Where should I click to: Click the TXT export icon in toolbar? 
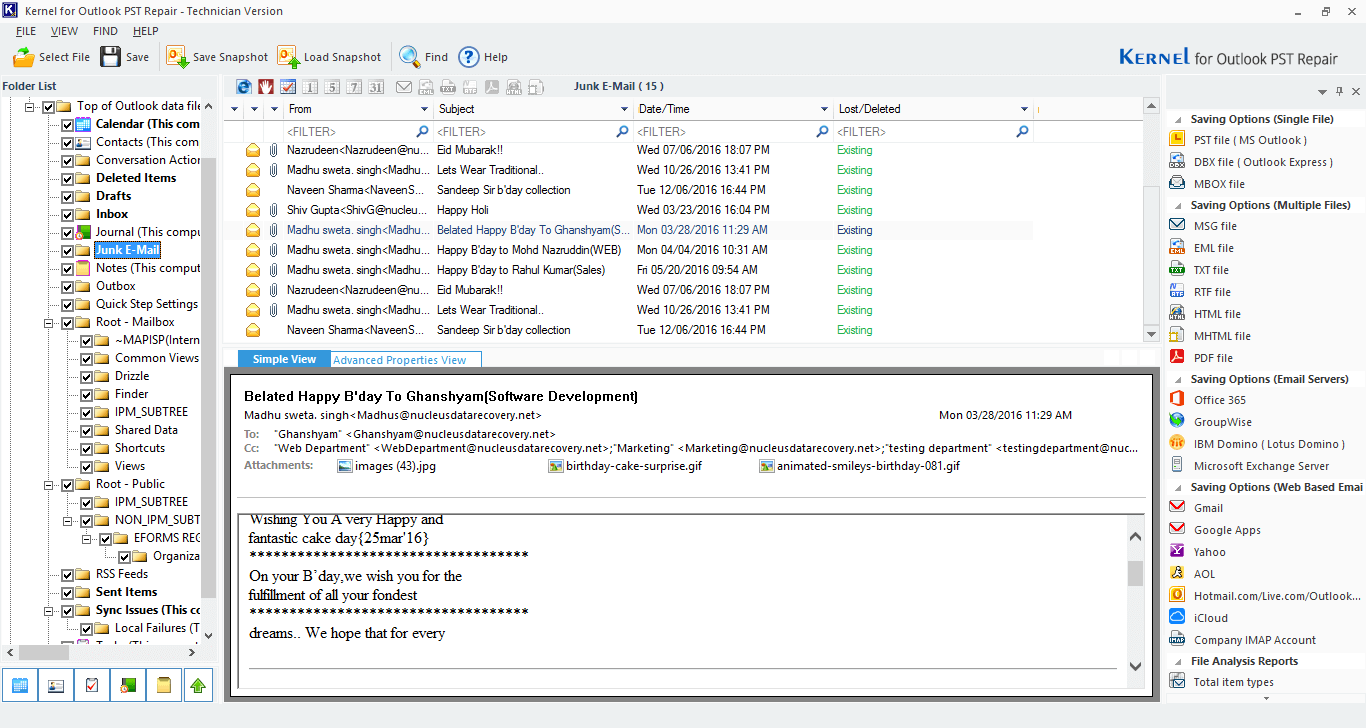pyautogui.click(x=448, y=88)
